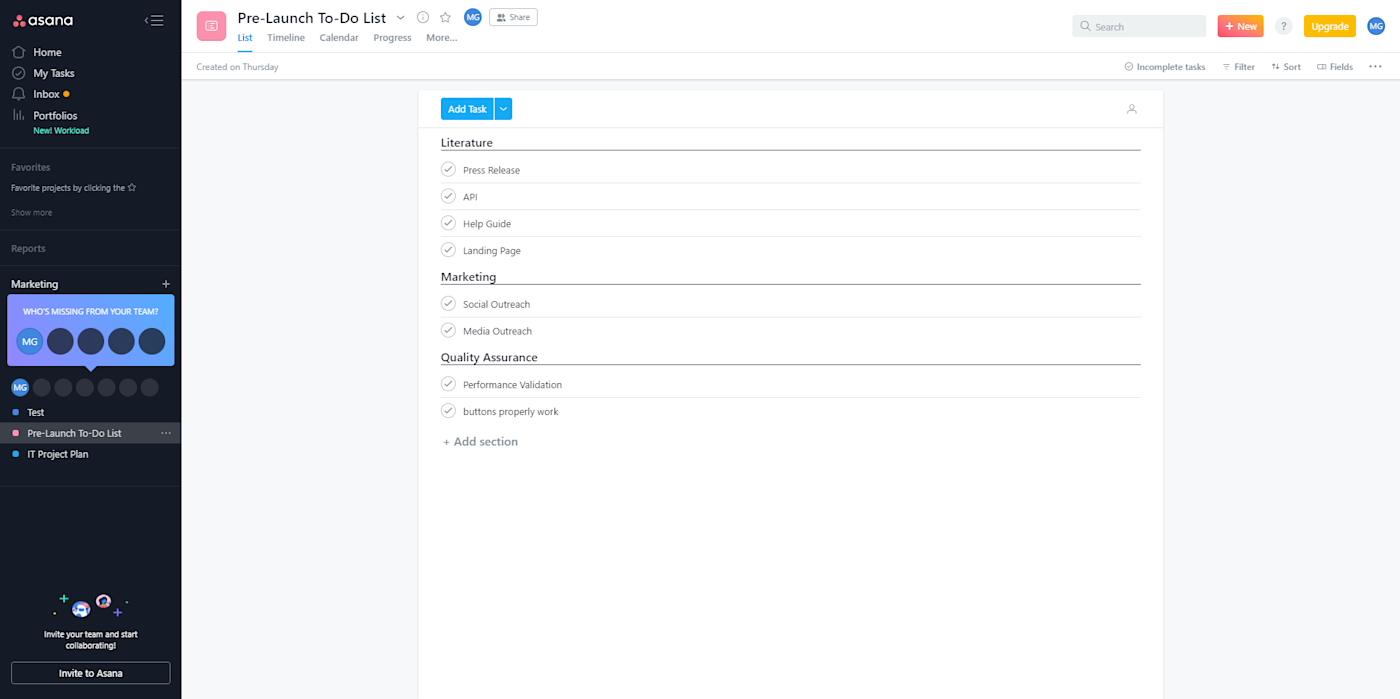
Task: Open the Incomplete tasks filter dropdown
Action: [1165, 67]
